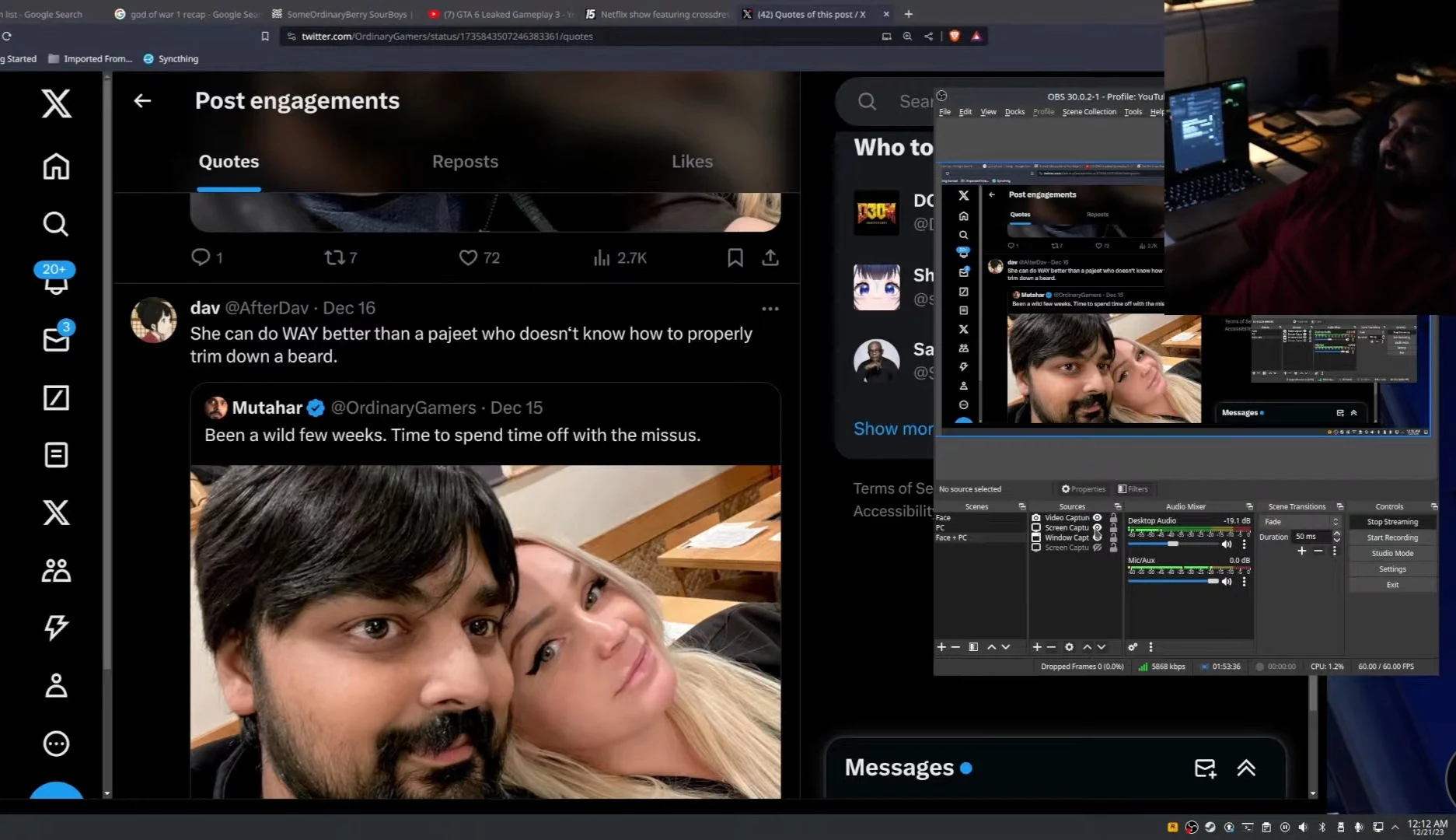Screen dimensions: 1456x840
Task: Enable Studio Mode in OBS
Action: [1392, 553]
